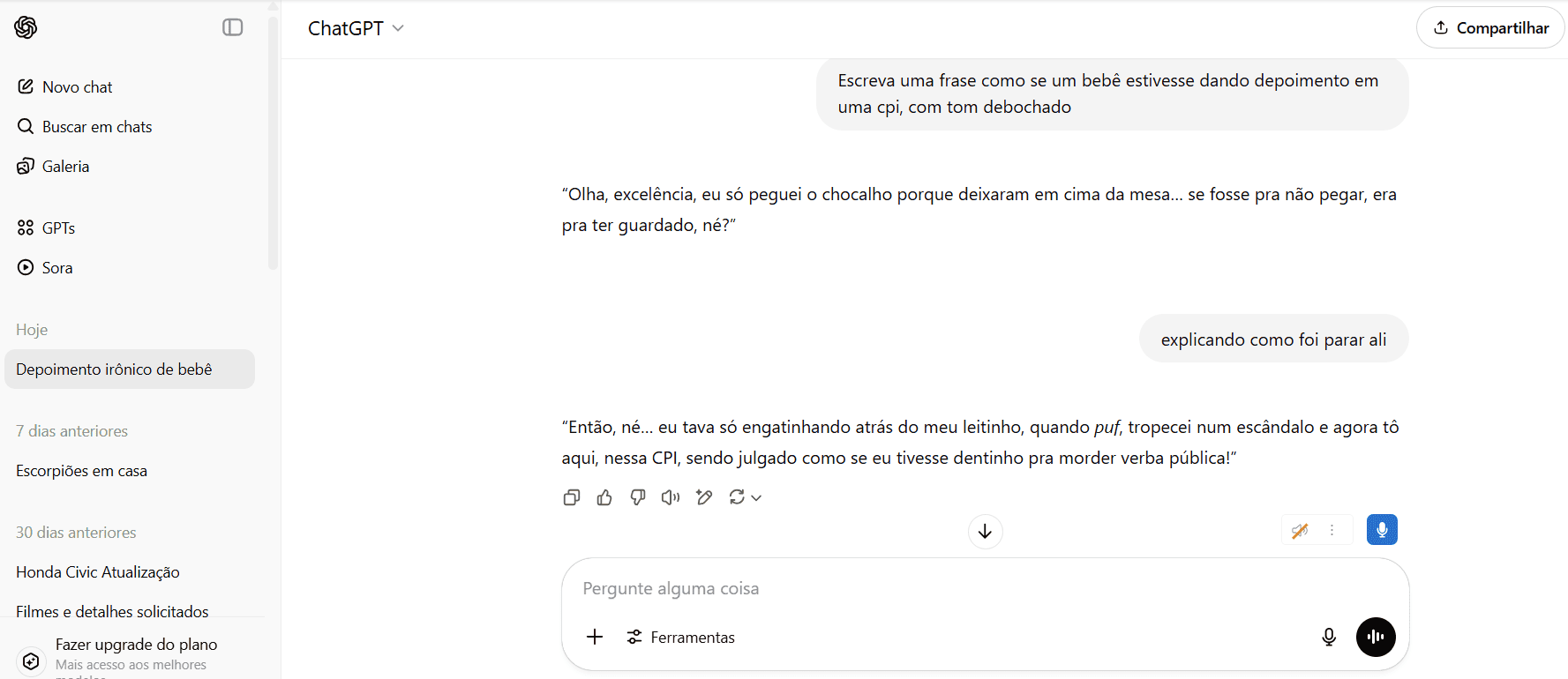Toggle the crossed-out pen extension icon
This screenshot has height=679, width=1568.
1300,530
